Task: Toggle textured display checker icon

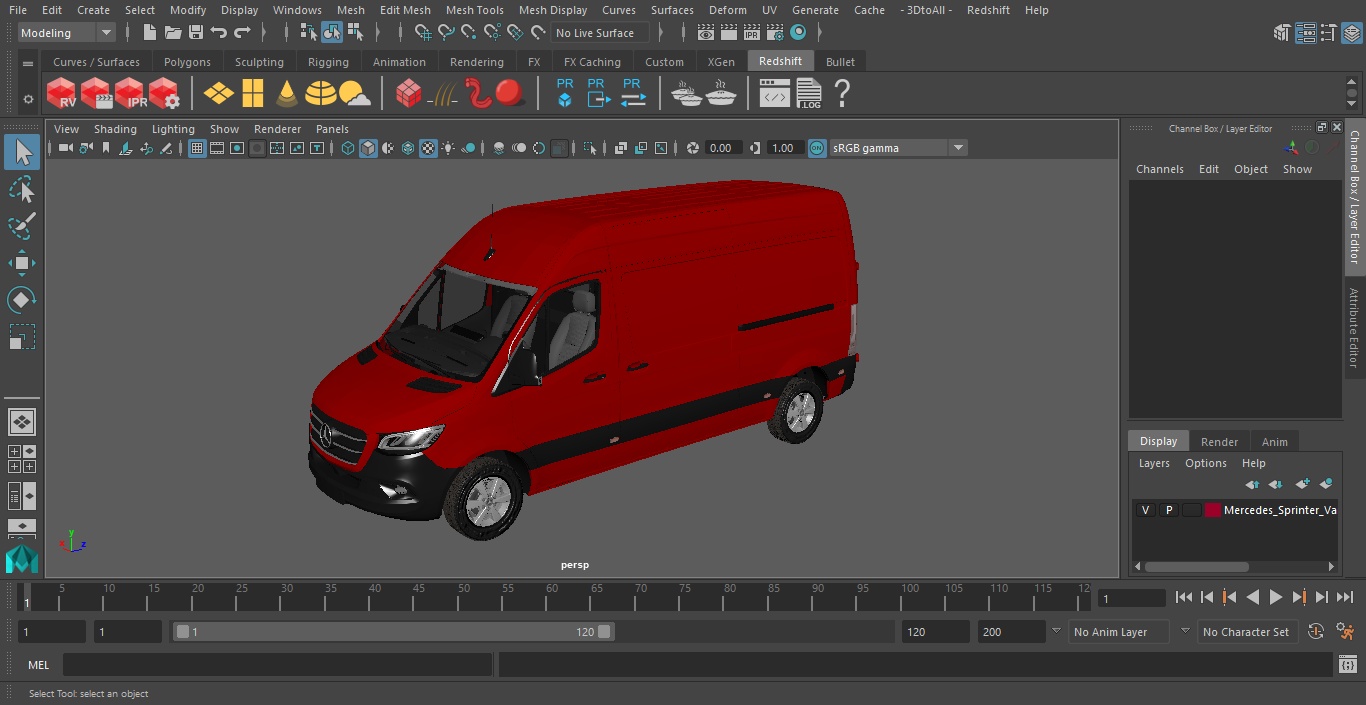Action: [x=428, y=148]
